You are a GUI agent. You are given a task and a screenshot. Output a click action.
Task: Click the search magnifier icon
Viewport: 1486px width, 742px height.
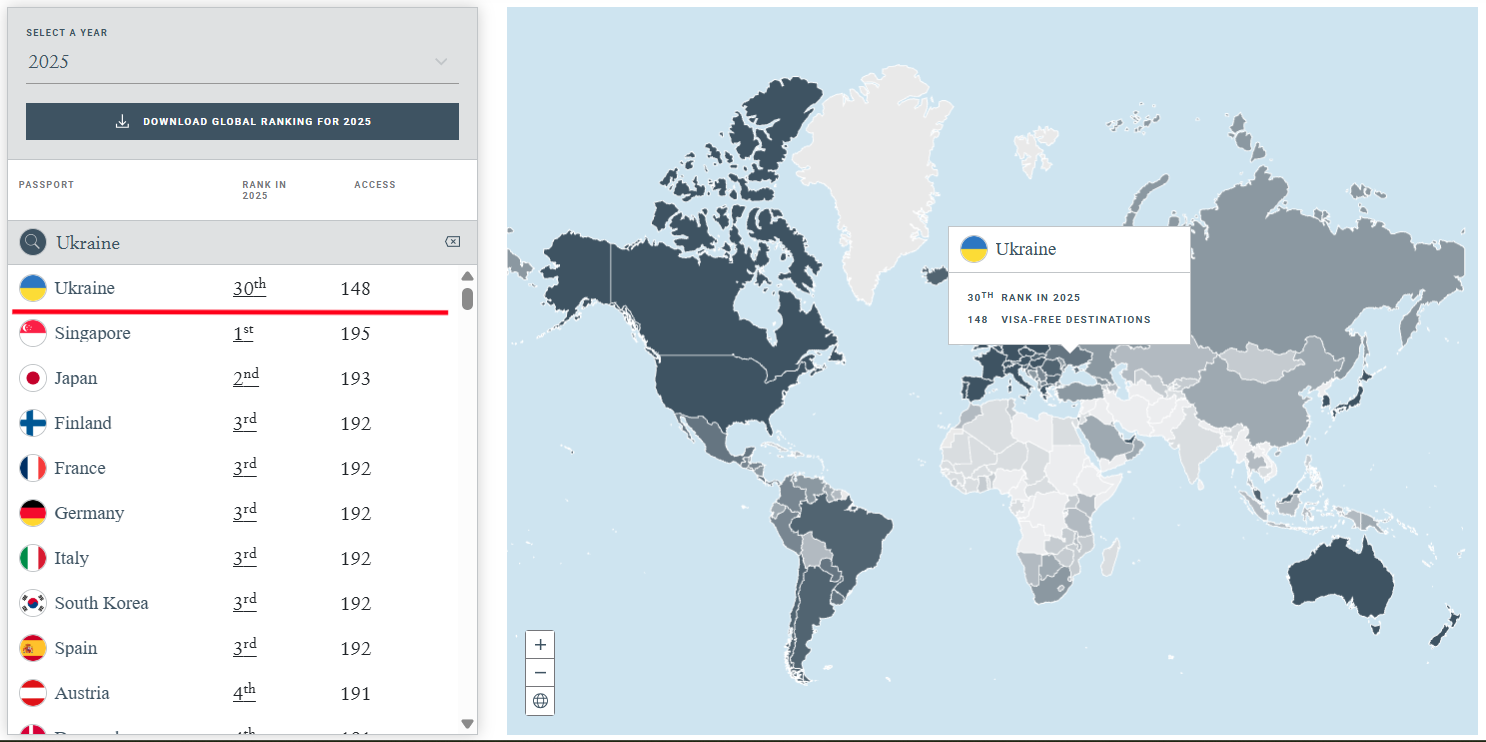click(33, 242)
